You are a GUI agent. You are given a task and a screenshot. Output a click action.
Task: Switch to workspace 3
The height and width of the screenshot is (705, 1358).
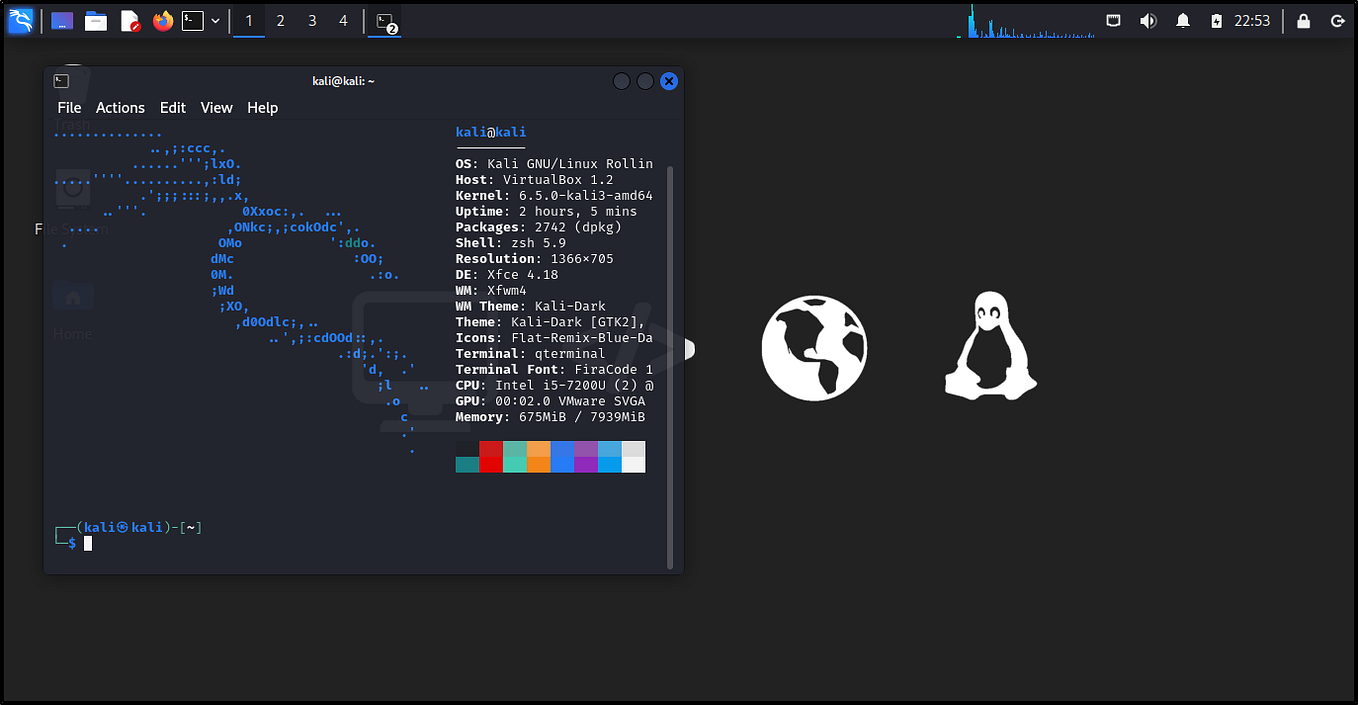311,20
